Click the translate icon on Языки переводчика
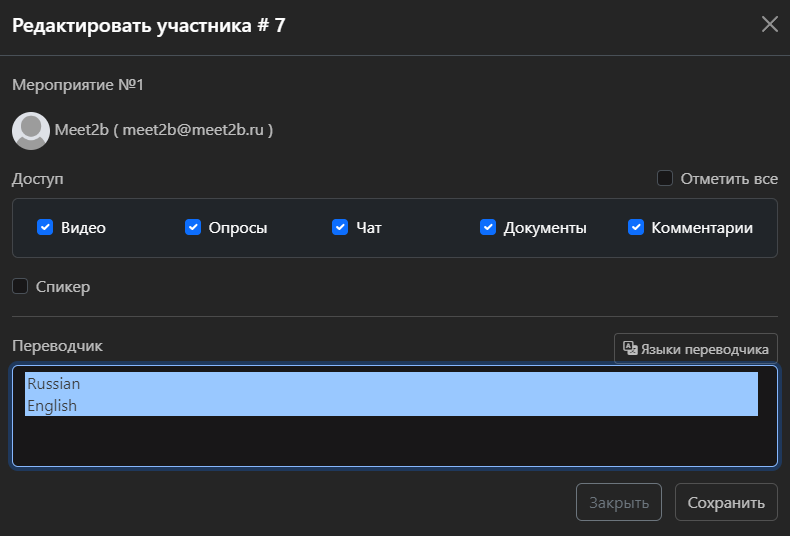 coord(630,348)
